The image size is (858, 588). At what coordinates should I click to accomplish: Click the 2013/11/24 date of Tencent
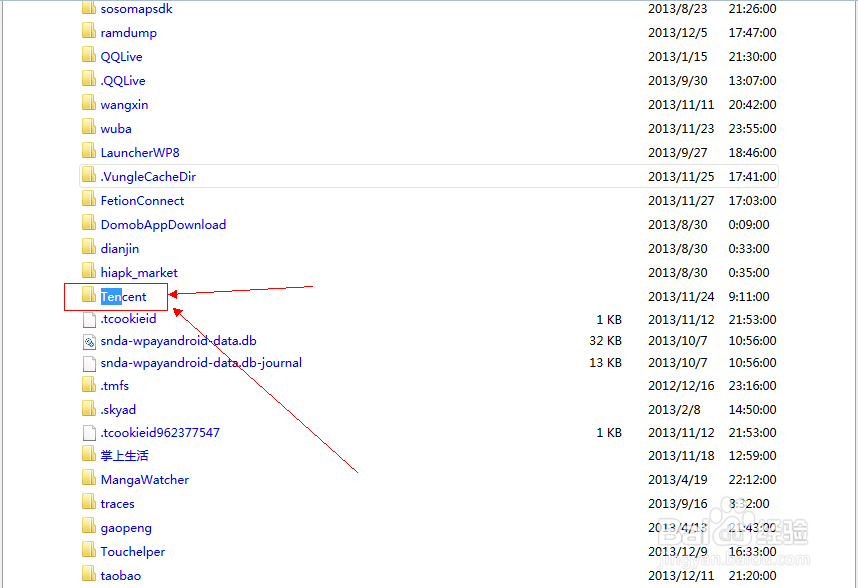click(681, 297)
